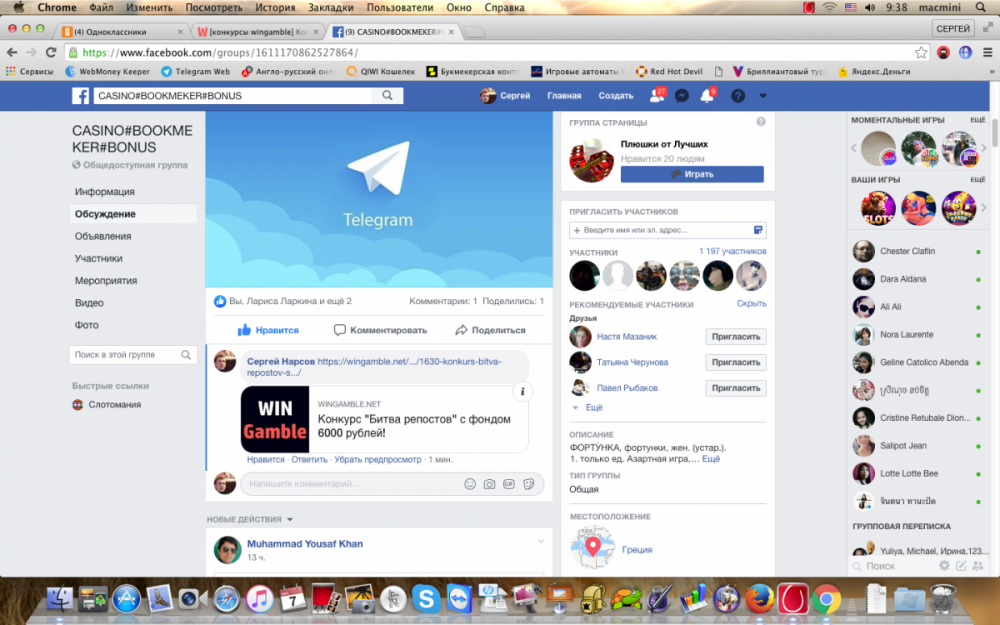1000x625 pixels.
Task: Click the chat settings gear icon
Action: coord(944,566)
